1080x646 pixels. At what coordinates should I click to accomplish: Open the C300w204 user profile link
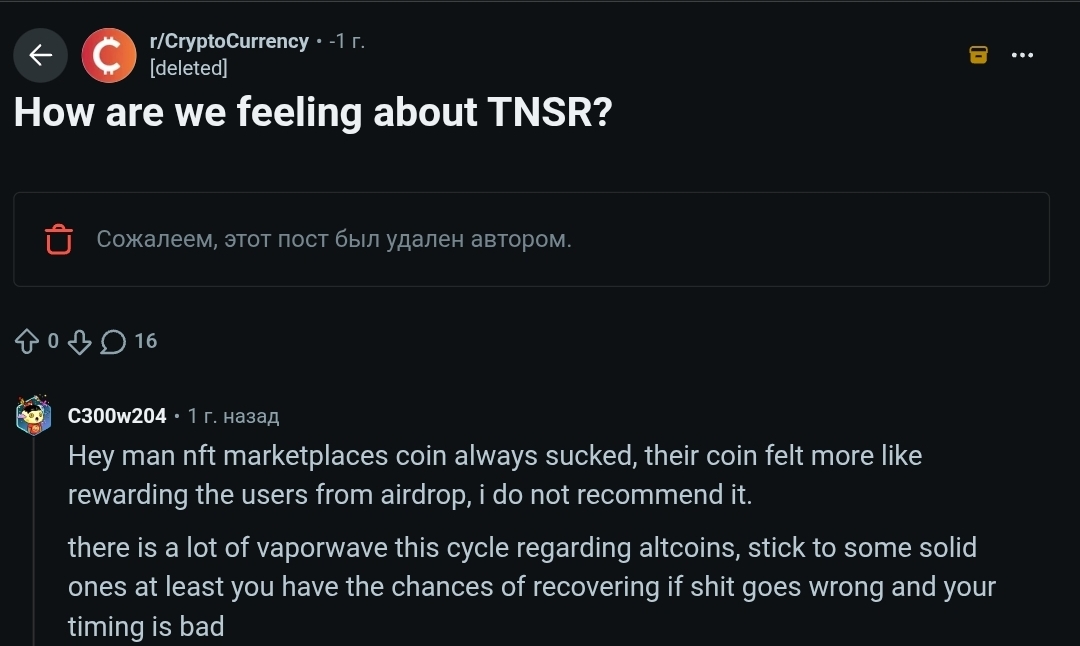pyautogui.click(x=116, y=416)
